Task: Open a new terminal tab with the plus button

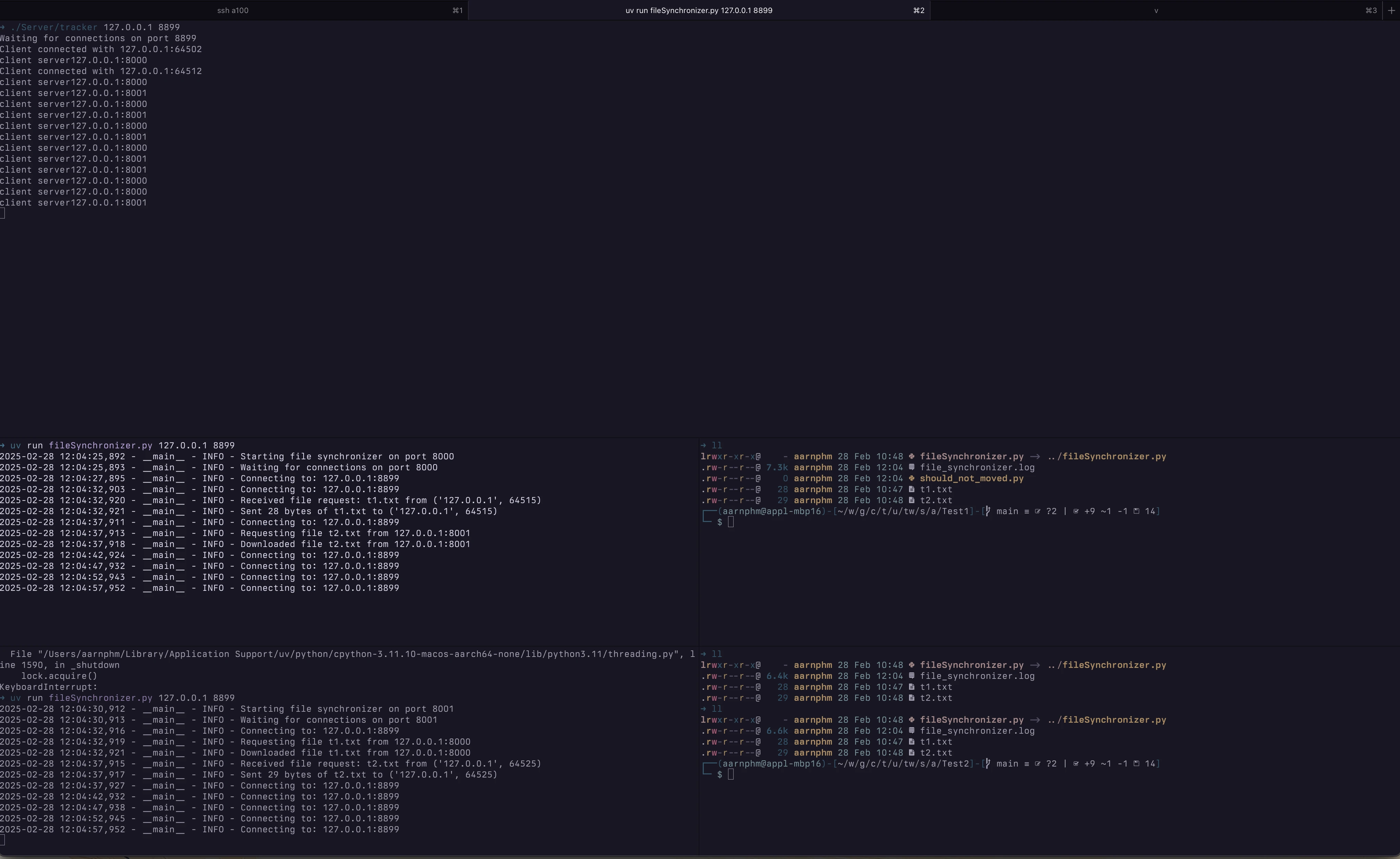Action: click(1391, 10)
